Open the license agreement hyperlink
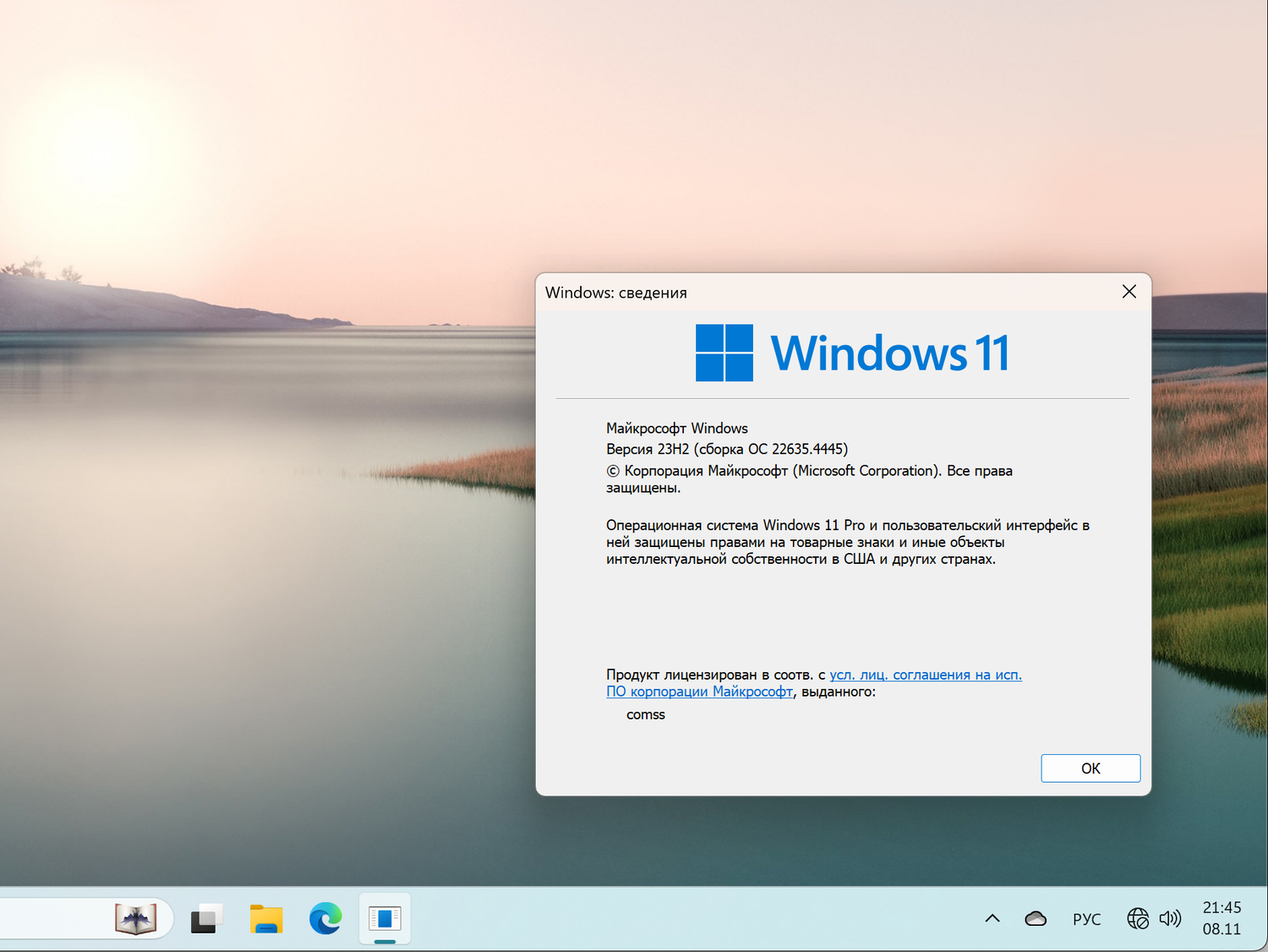1268x952 pixels. pos(925,675)
